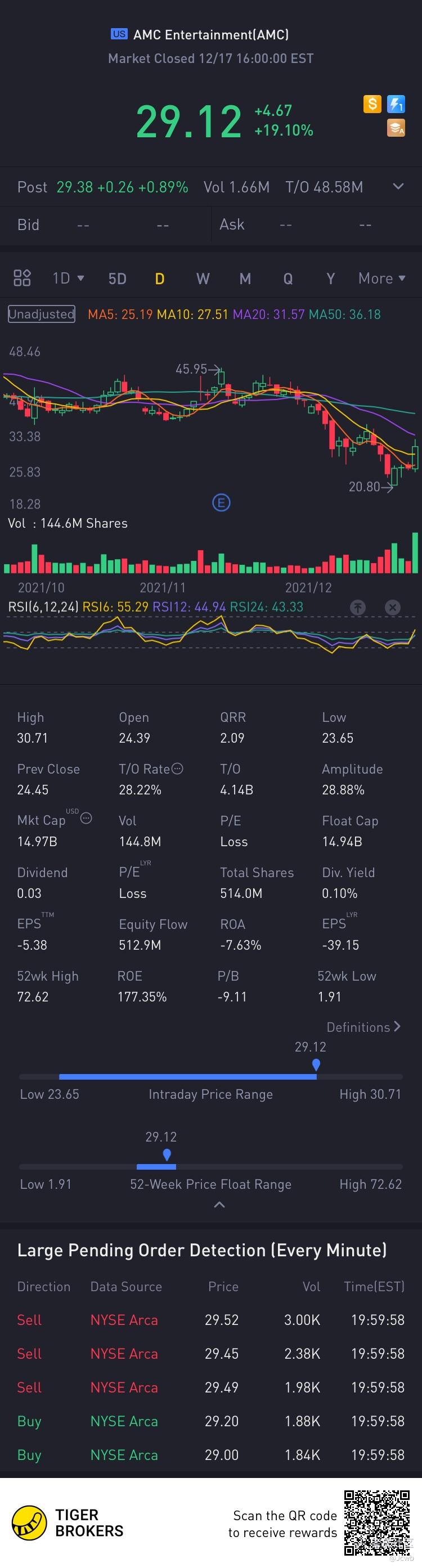Tap the info icon beside Mkt Cap
This screenshot has height=1568, width=422.
pyautogui.click(x=87, y=819)
